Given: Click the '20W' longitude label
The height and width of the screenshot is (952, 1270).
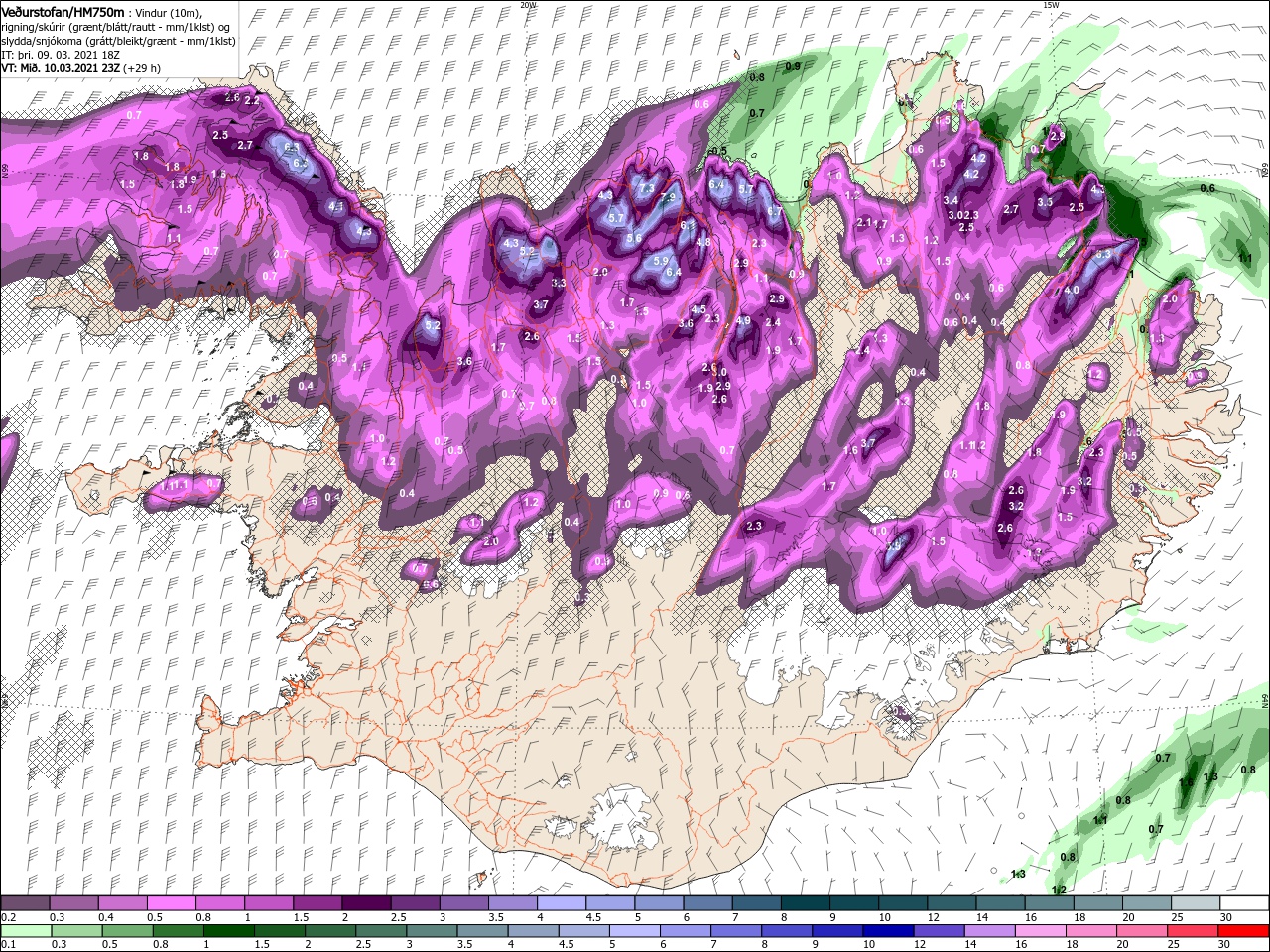Looking at the screenshot, I should (528, 5).
